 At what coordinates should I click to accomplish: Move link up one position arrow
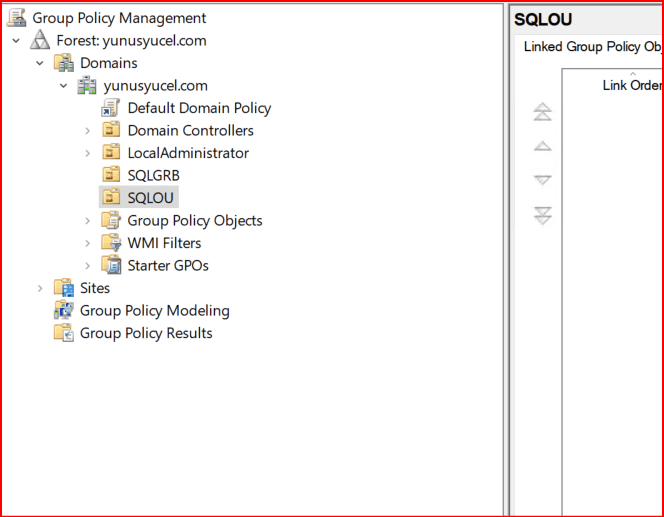click(x=542, y=146)
